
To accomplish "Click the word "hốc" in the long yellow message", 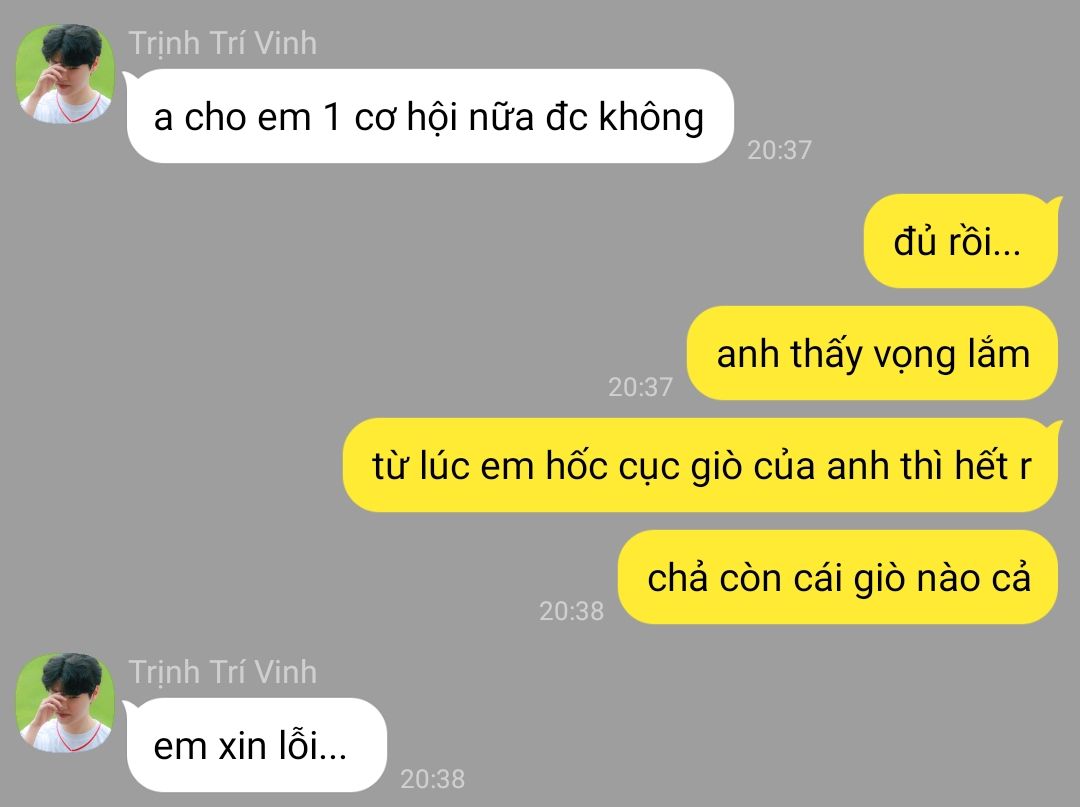I will (x=575, y=465).
